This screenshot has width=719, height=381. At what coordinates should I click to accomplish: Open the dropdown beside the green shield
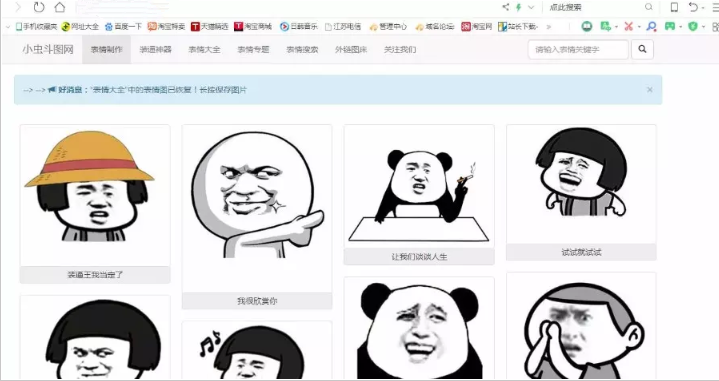tap(703, 27)
